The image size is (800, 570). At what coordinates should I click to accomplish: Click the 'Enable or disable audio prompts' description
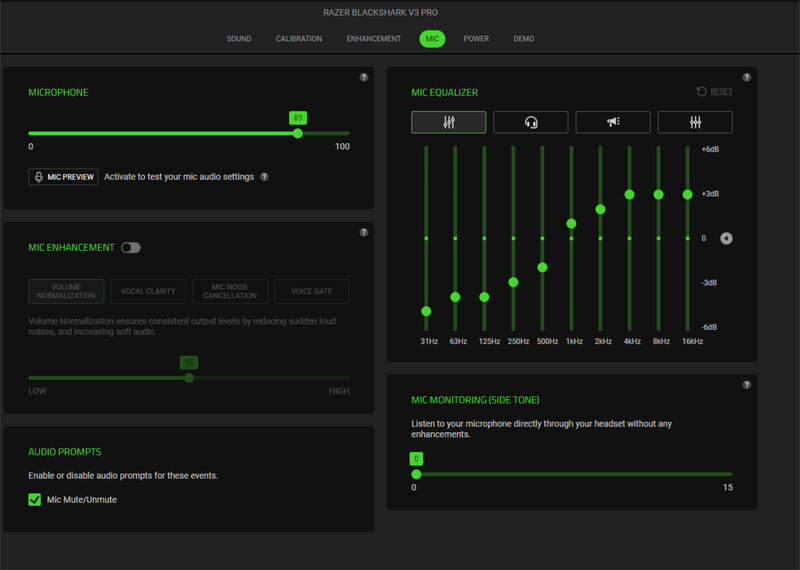(123, 476)
